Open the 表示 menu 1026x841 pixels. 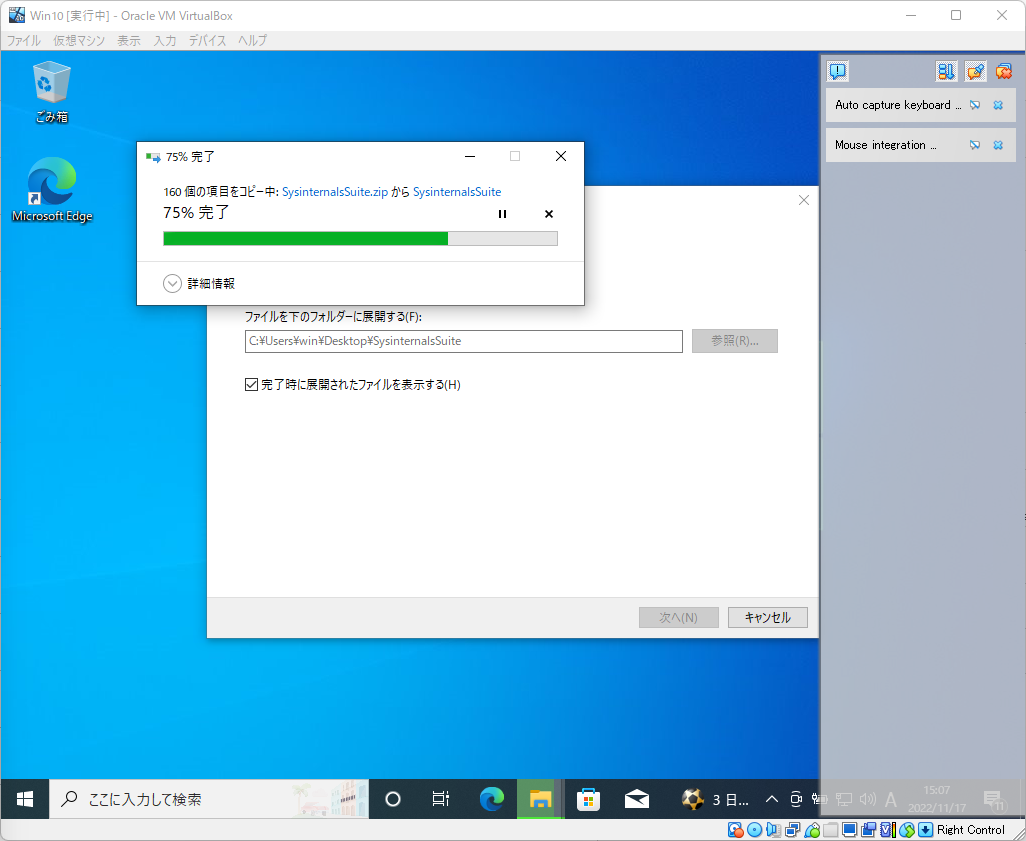[x=129, y=40]
